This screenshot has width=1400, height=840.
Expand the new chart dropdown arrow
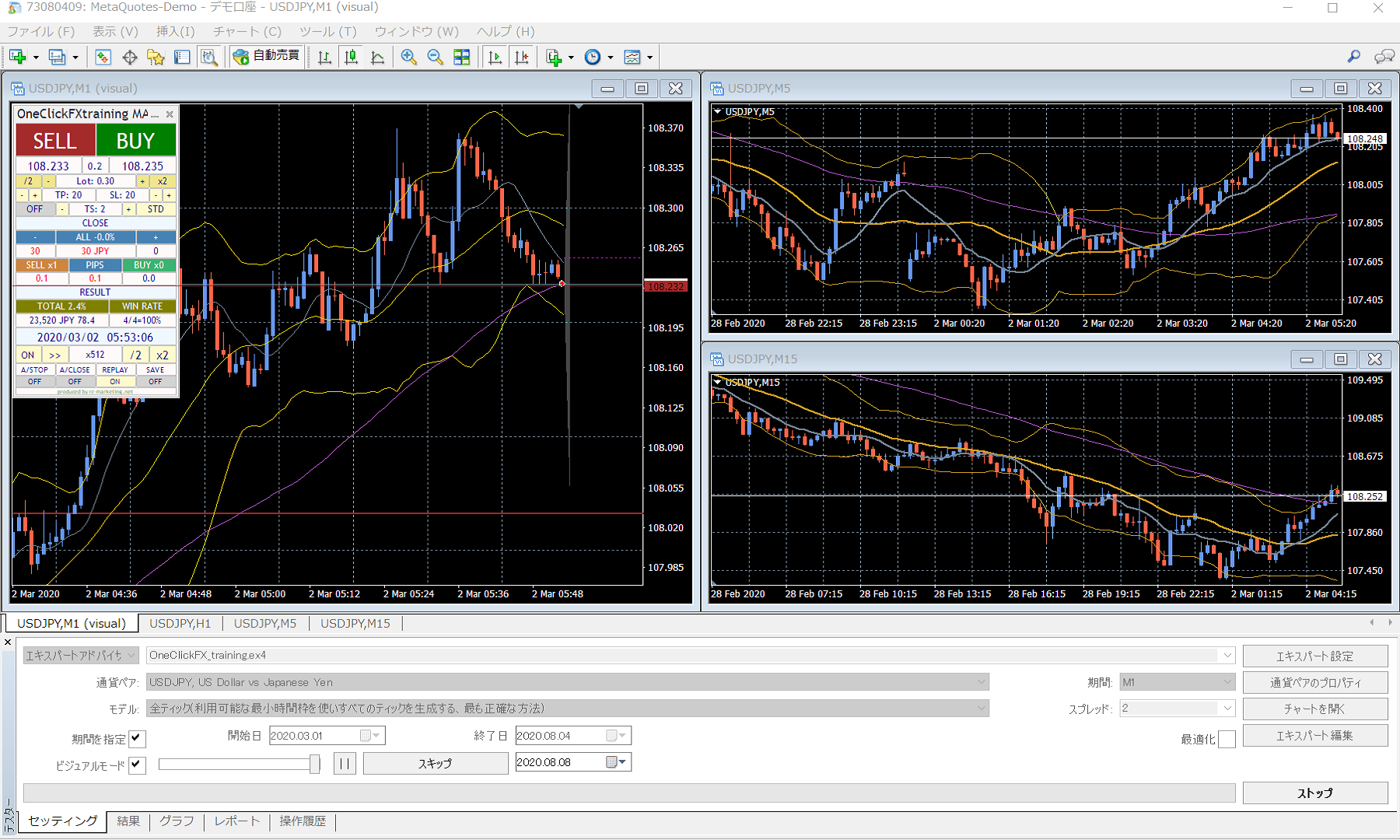36,58
